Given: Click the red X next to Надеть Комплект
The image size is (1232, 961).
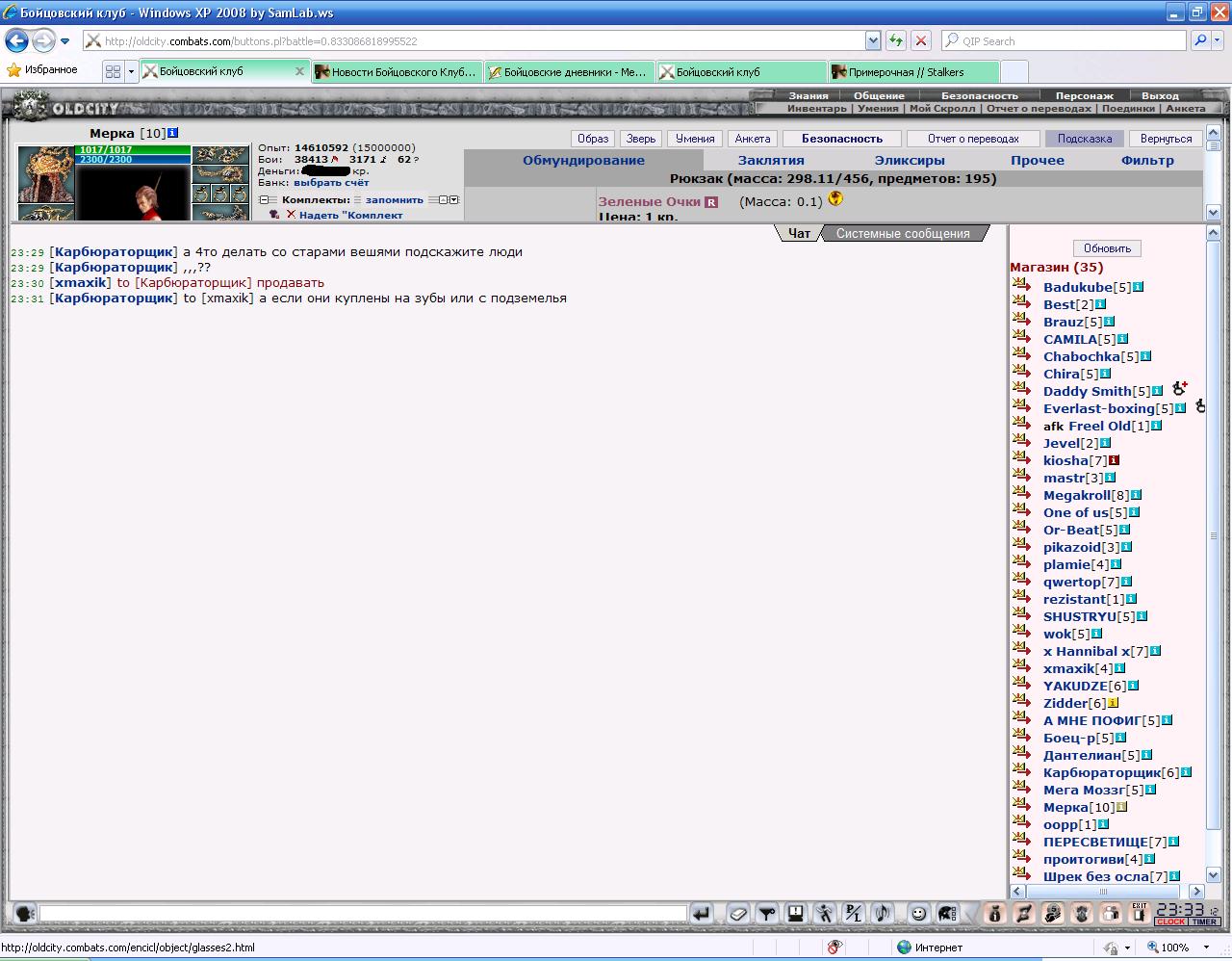Looking at the screenshot, I should coord(291,214).
